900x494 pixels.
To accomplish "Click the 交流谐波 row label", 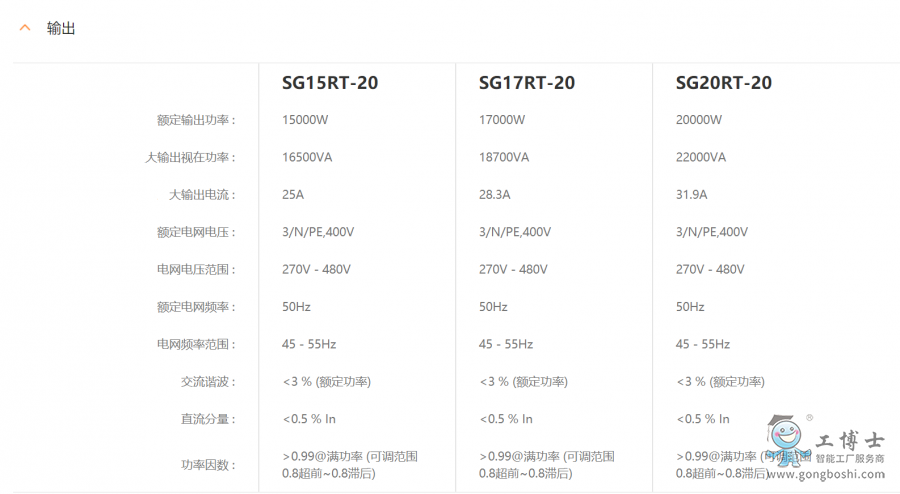I will (207, 381).
